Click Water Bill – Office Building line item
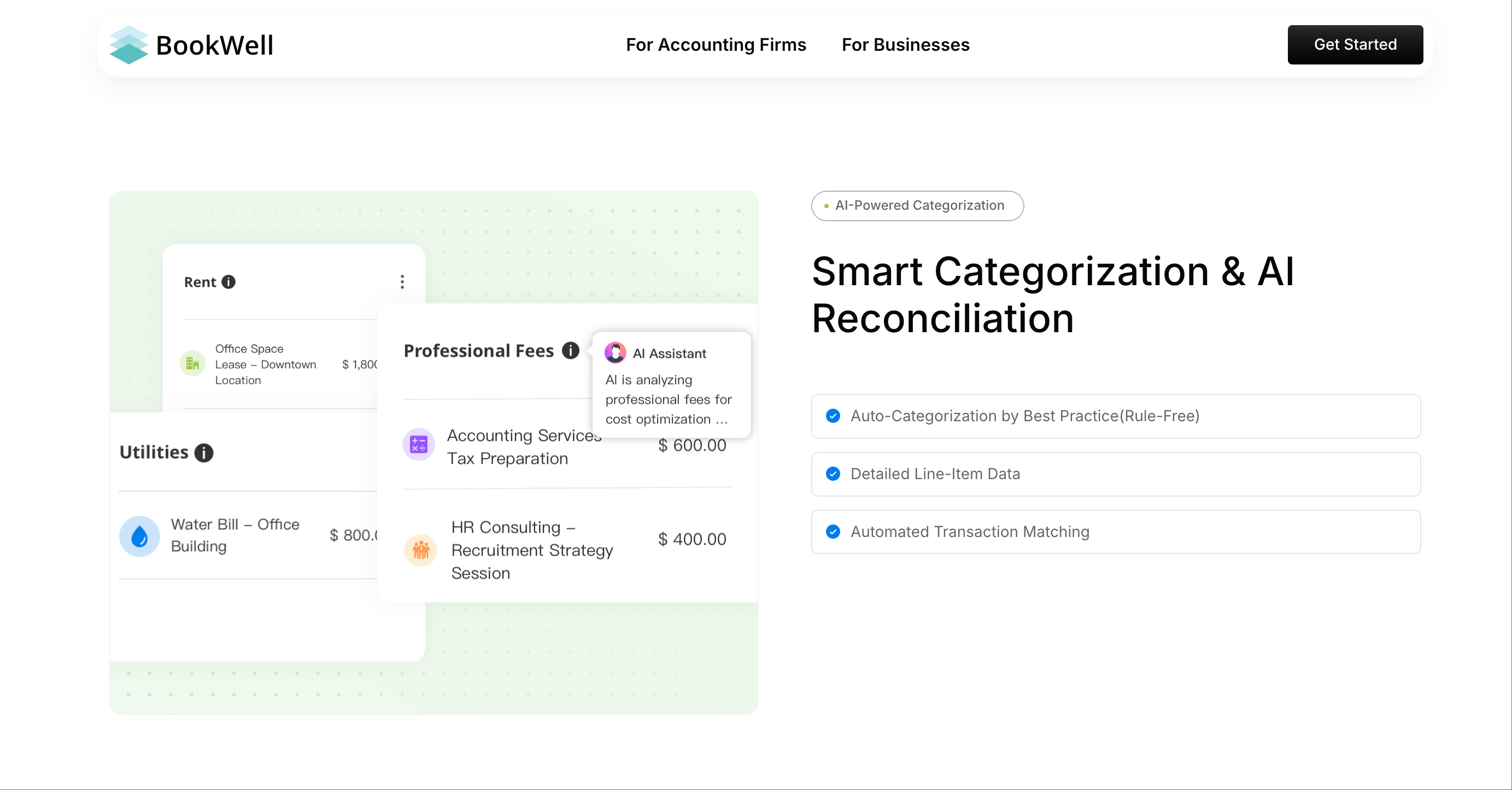 (235, 535)
